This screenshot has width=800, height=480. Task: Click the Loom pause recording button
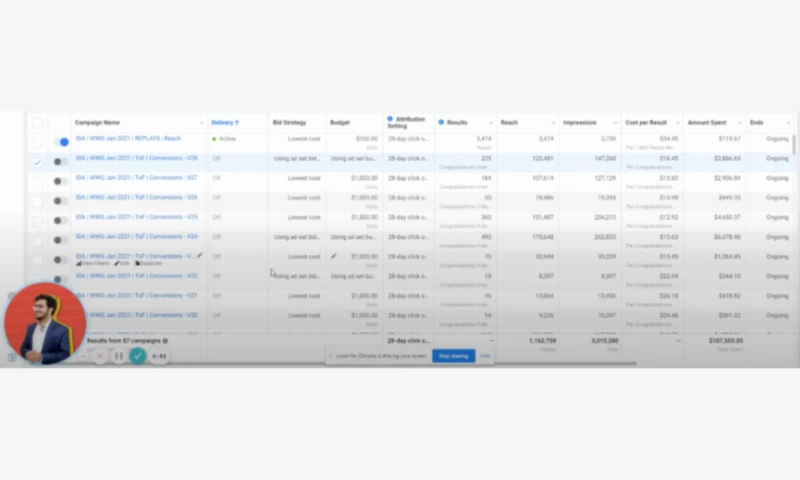(x=118, y=355)
